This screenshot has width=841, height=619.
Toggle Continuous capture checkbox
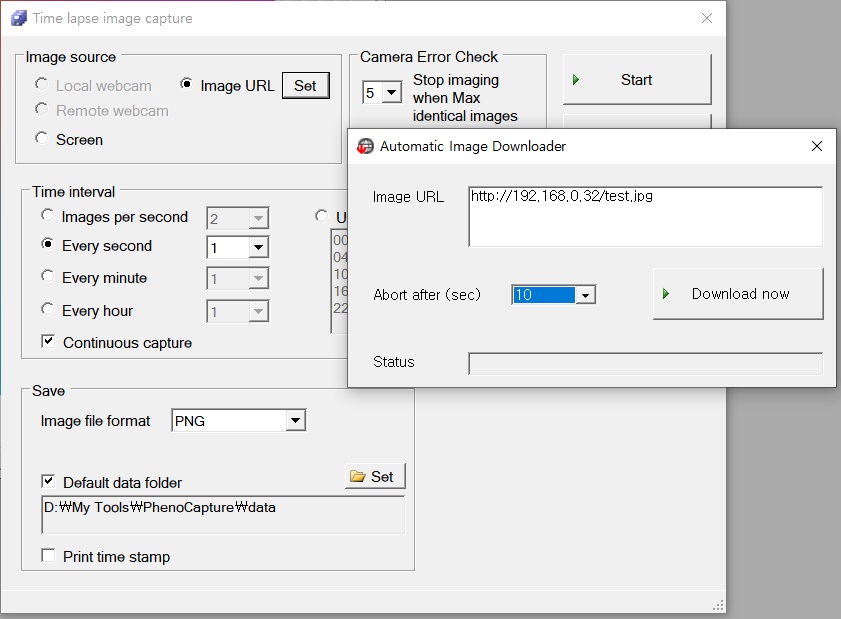click(x=48, y=342)
